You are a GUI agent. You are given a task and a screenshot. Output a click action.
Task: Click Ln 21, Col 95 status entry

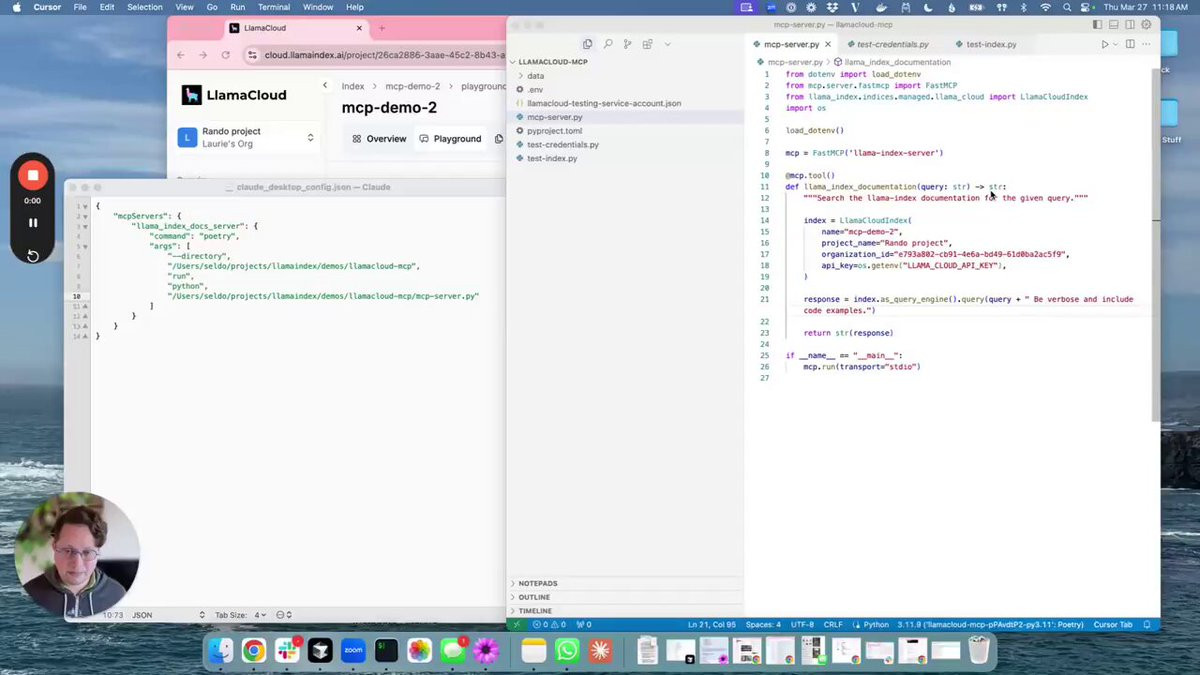click(x=712, y=624)
